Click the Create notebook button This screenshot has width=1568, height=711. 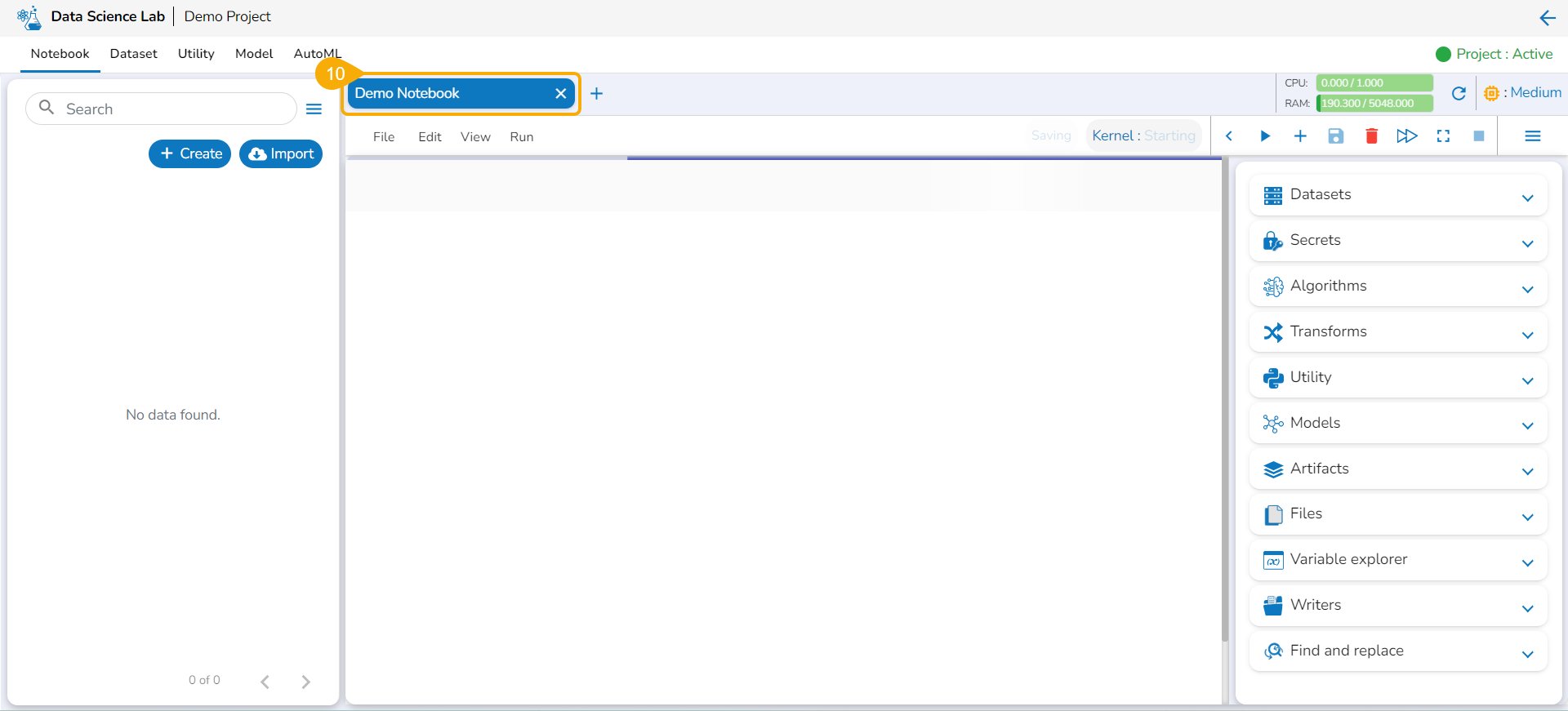pyautogui.click(x=189, y=154)
